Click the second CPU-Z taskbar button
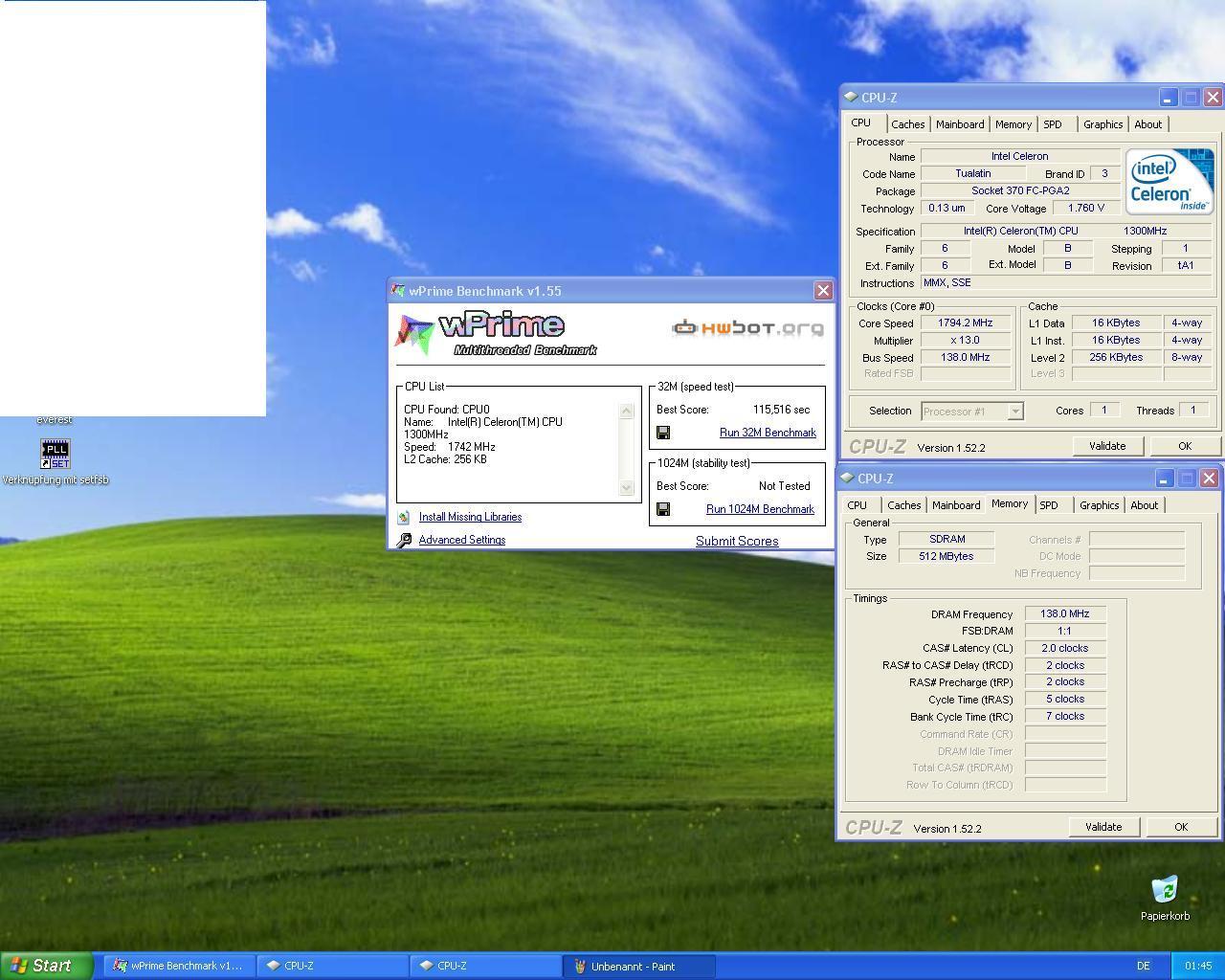 pos(485,966)
